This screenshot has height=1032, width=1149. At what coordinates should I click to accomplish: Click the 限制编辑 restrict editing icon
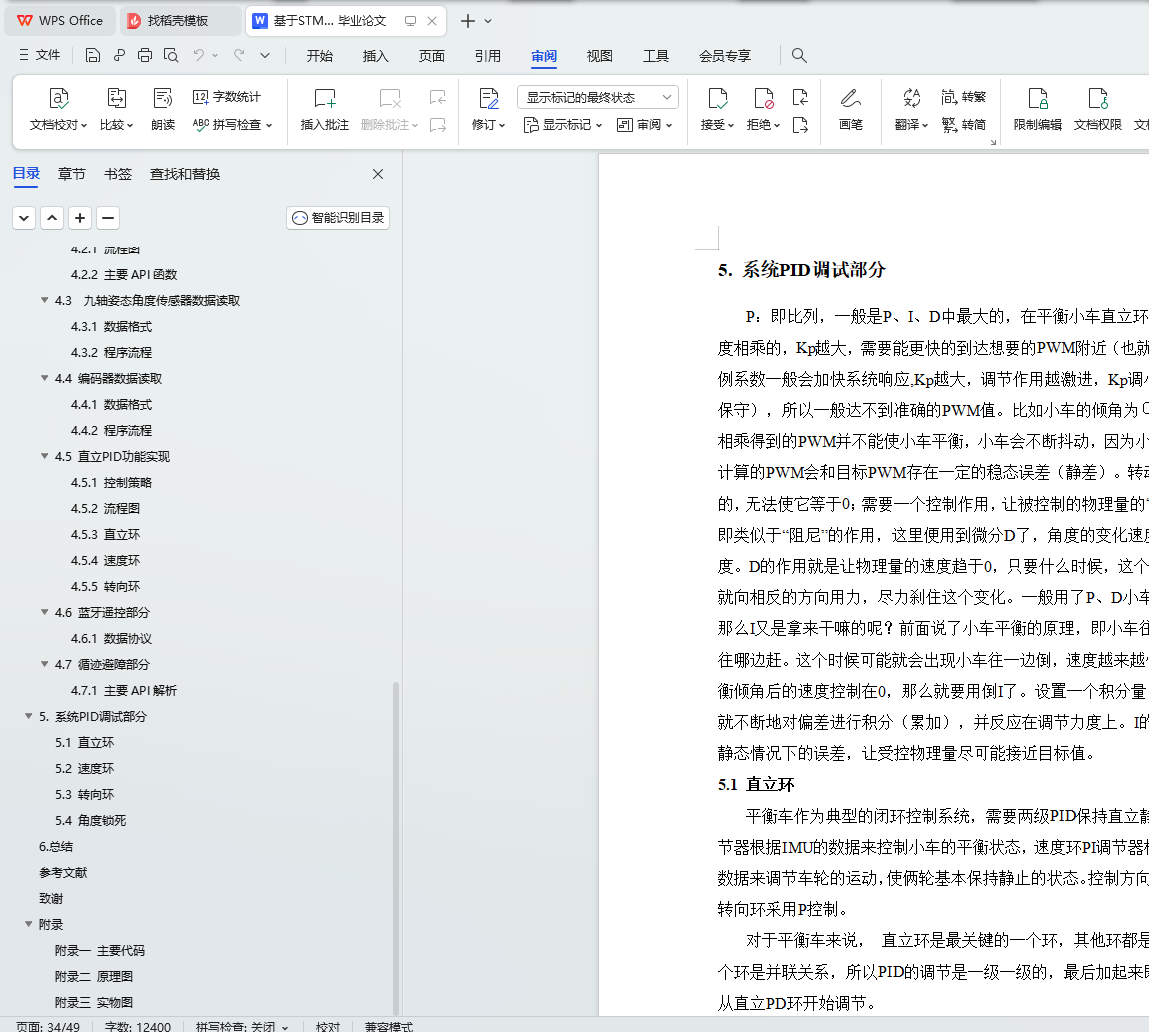1038,98
